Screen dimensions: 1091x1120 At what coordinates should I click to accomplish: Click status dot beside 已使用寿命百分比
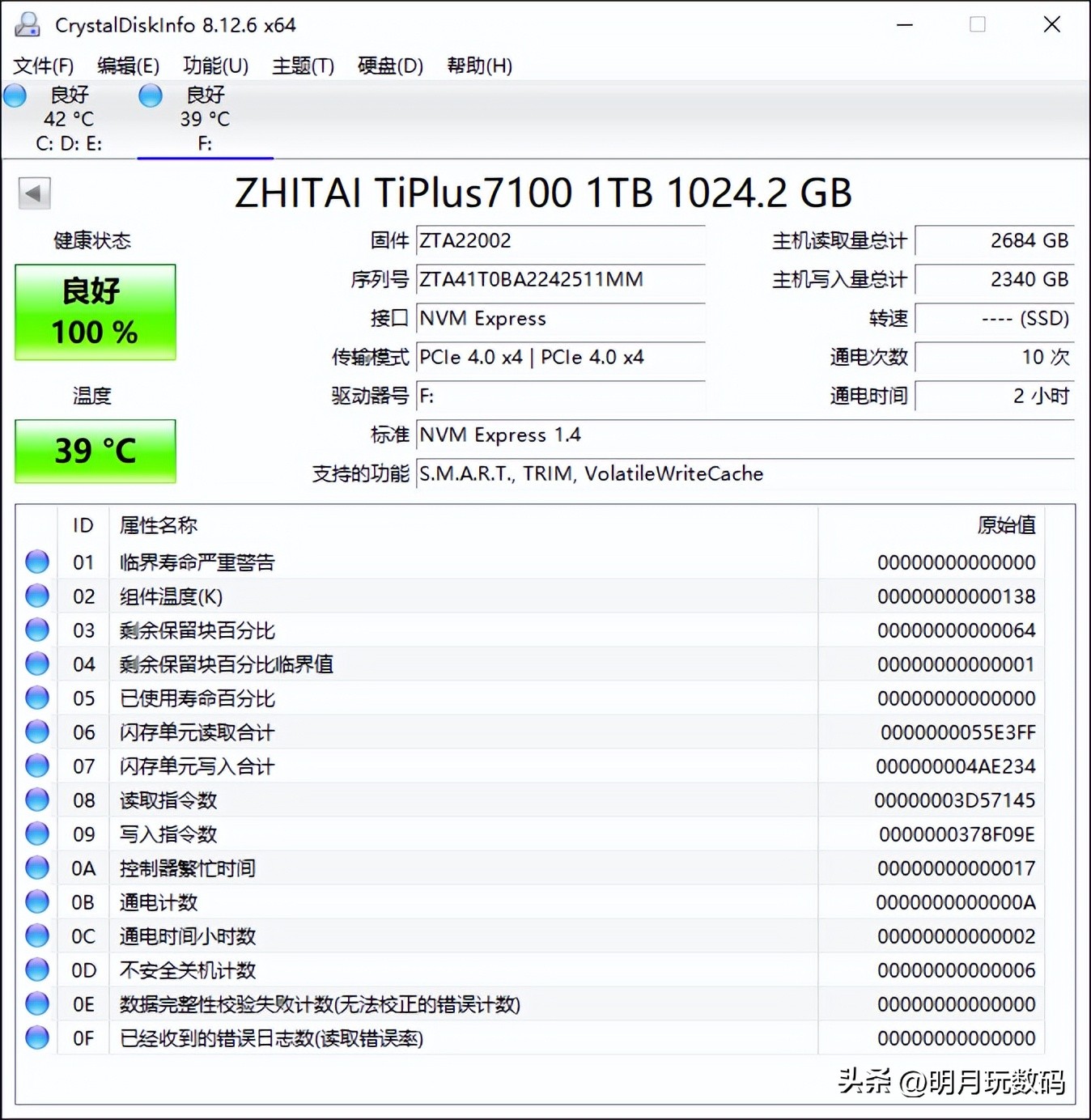pos(36,698)
